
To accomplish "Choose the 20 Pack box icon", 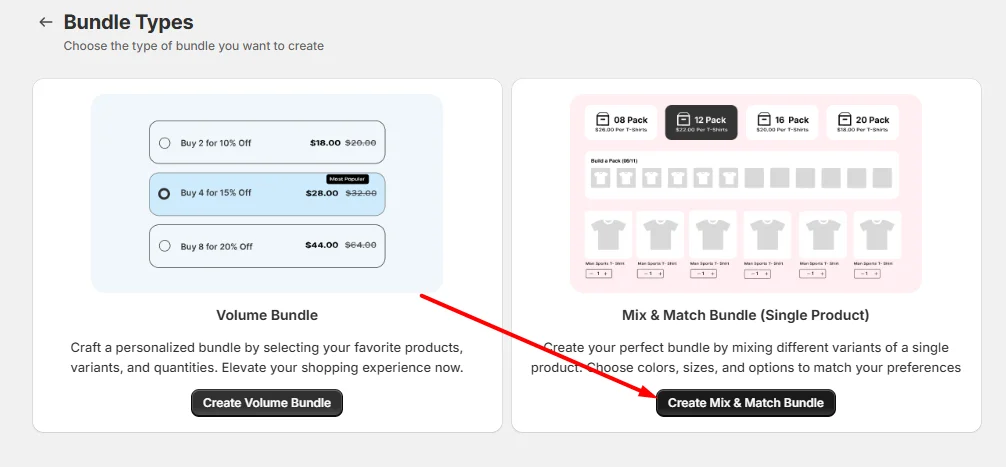I will pos(845,120).
